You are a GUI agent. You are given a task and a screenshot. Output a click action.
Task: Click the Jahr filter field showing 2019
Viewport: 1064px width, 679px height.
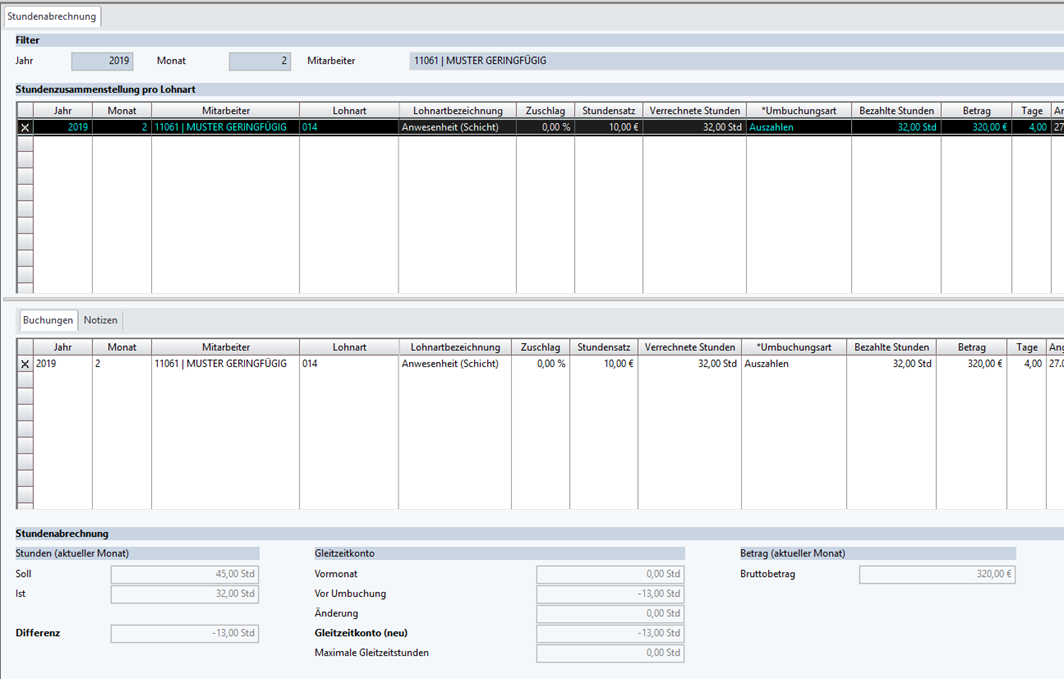coord(102,61)
